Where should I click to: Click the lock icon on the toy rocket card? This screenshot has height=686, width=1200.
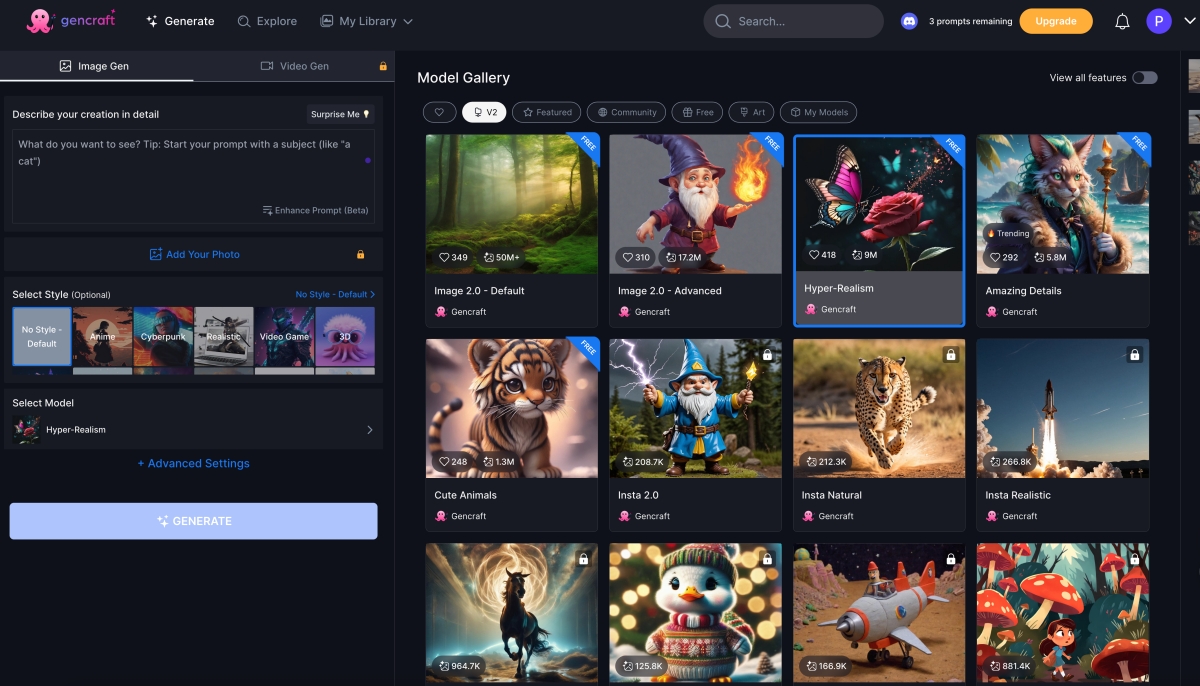pyautogui.click(x=950, y=558)
